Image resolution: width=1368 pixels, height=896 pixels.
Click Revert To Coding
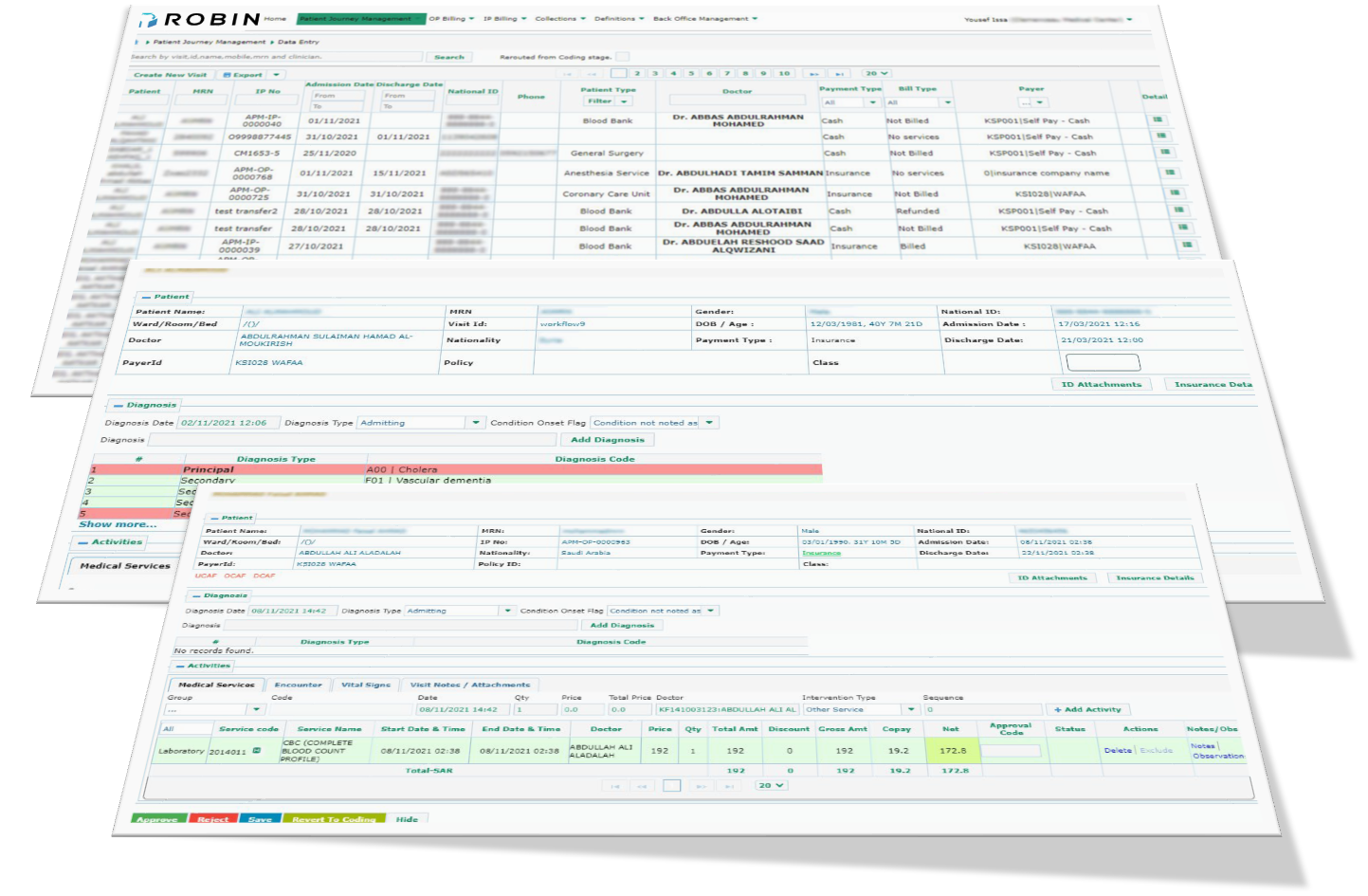[334, 819]
